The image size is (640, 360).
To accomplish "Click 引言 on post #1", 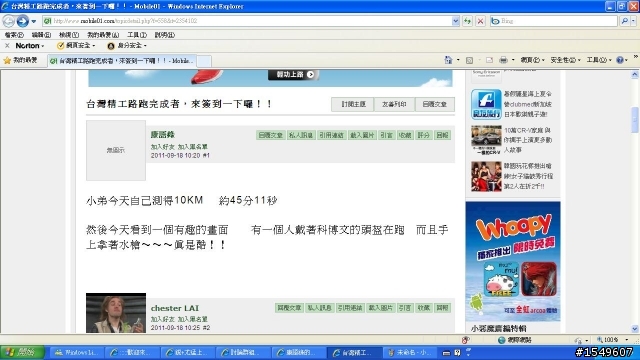I will (x=387, y=135).
